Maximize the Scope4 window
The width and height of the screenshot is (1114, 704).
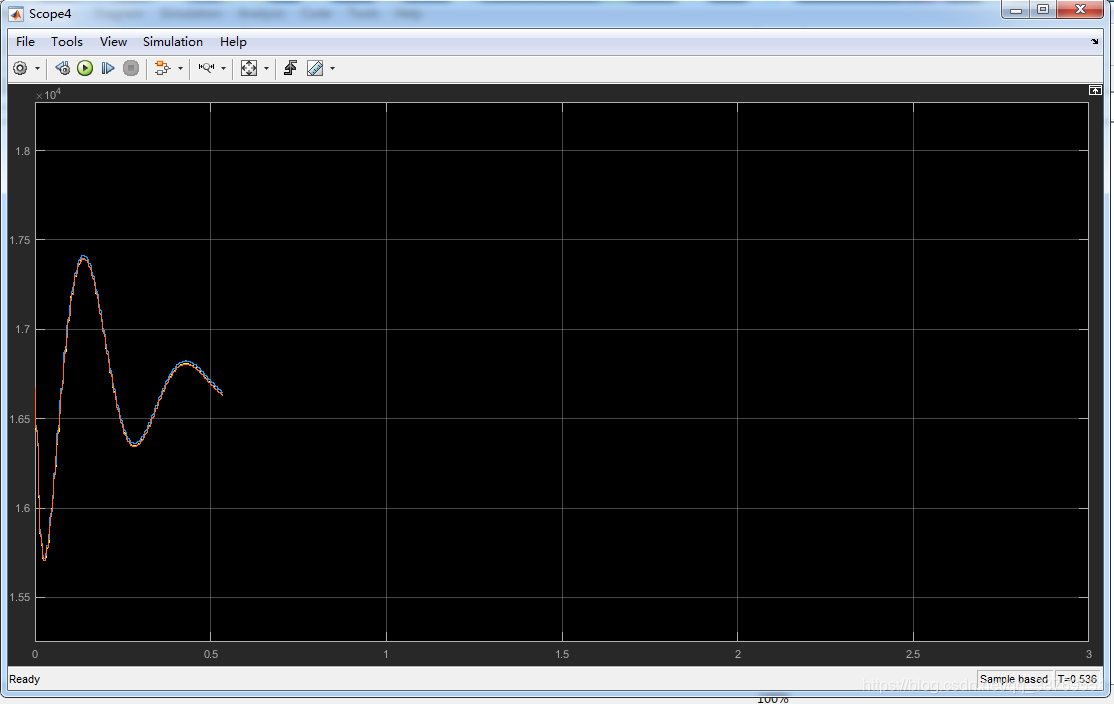(x=1043, y=10)
